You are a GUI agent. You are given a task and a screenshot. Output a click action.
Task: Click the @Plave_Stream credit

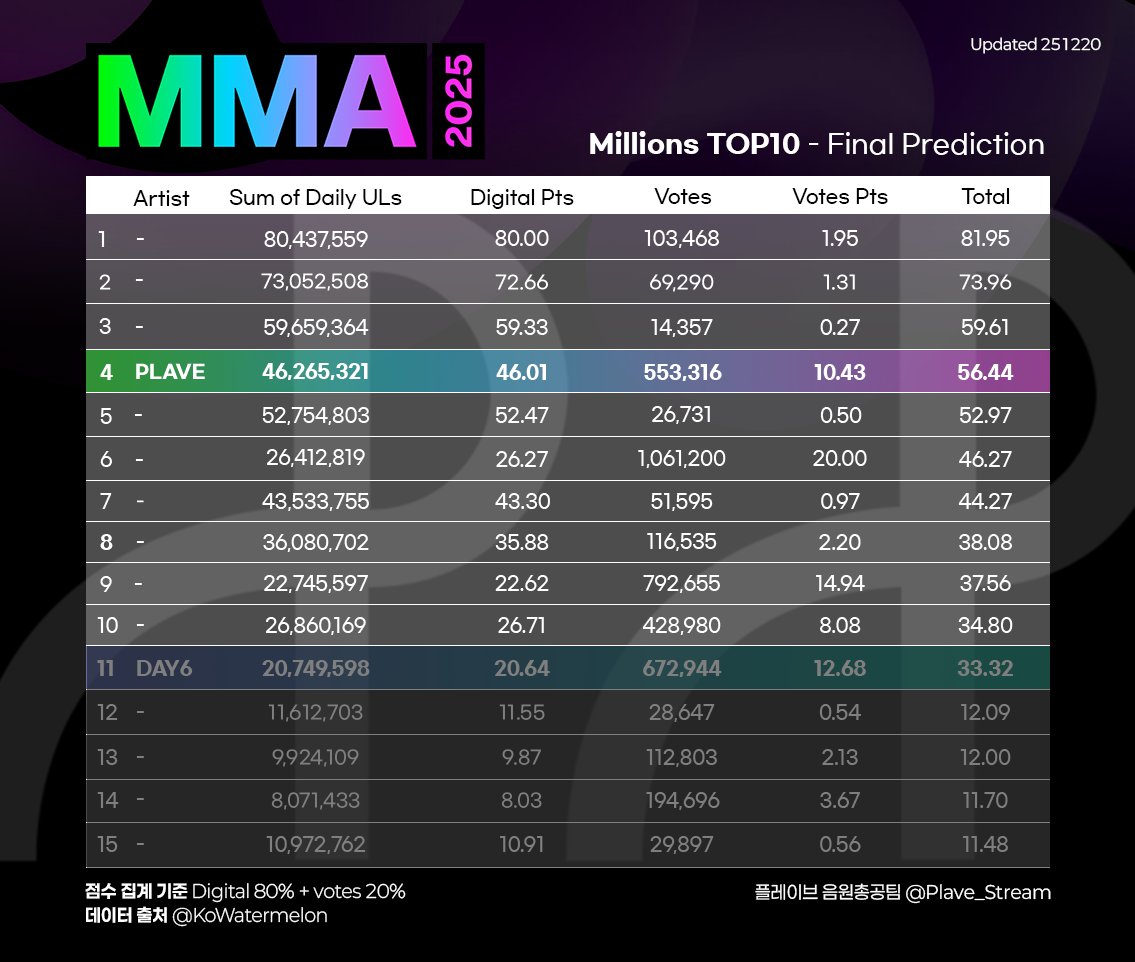coord(978,893)
